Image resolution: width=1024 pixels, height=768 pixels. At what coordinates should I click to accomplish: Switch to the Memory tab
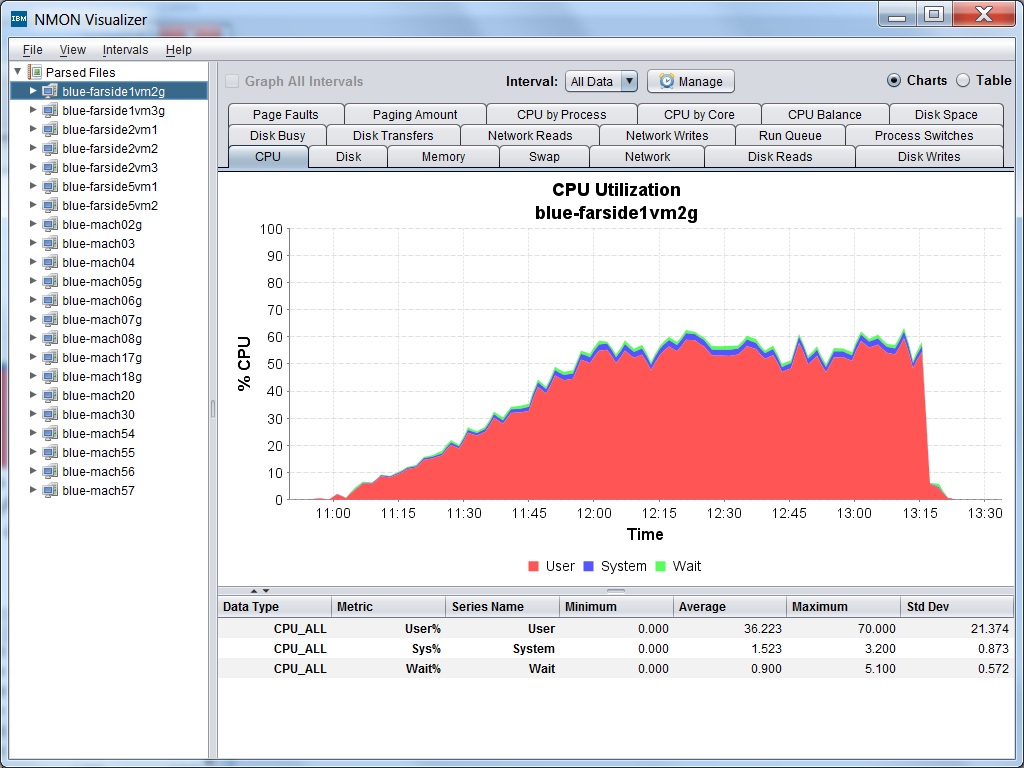(443, 157)
